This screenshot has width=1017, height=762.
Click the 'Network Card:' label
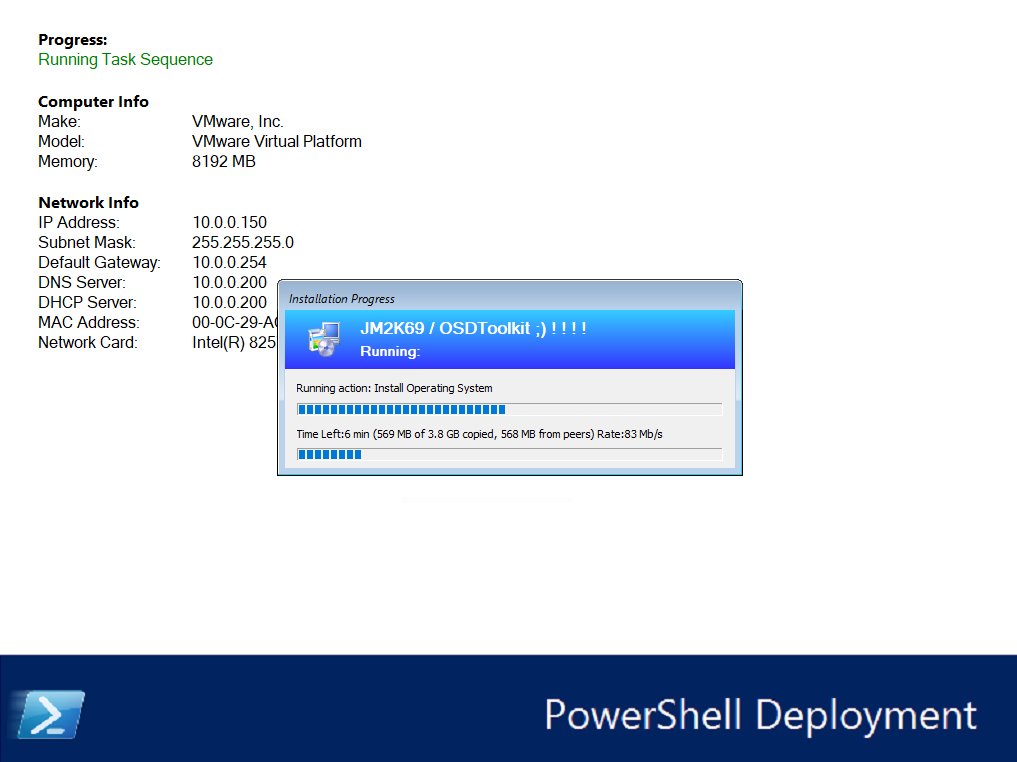click(88, 343)
